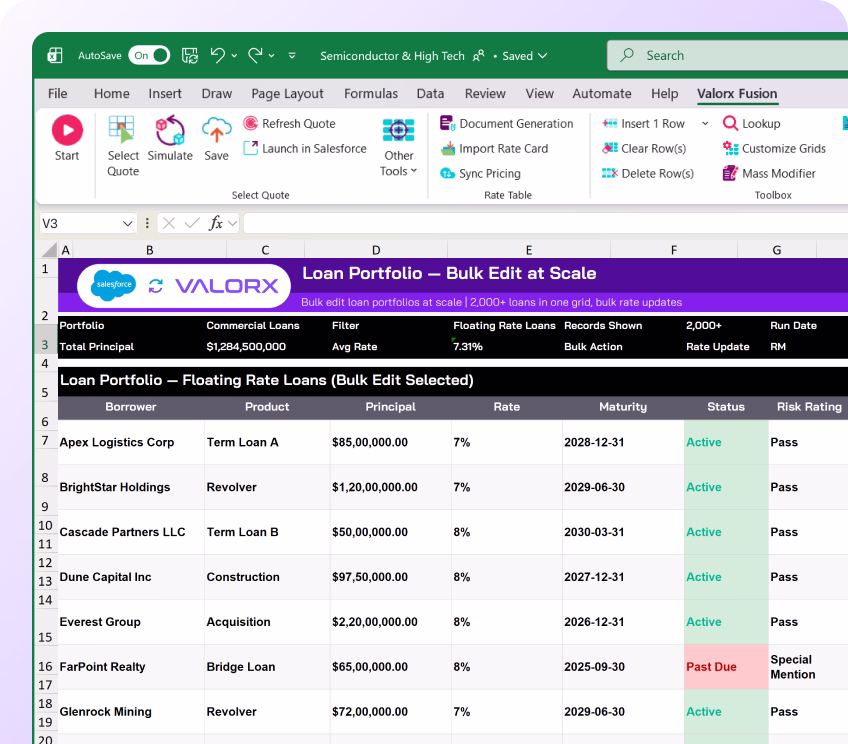Click the Import Rate Card label

(504, 149)
